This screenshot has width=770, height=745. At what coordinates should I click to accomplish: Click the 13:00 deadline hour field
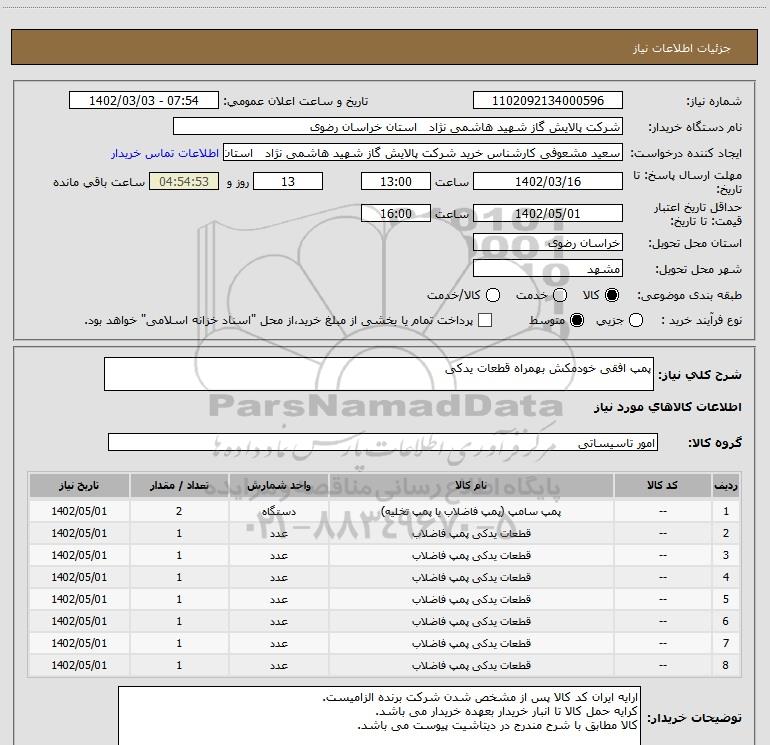[x=396, y=182]
